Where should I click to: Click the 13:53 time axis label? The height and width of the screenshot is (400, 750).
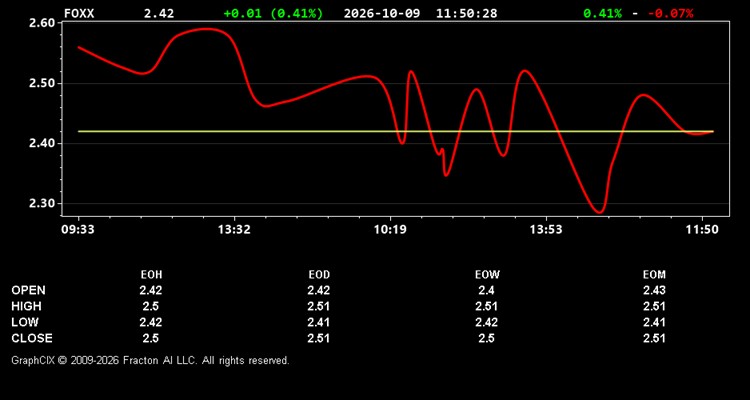pyautogui.click(x=546, y=230)
